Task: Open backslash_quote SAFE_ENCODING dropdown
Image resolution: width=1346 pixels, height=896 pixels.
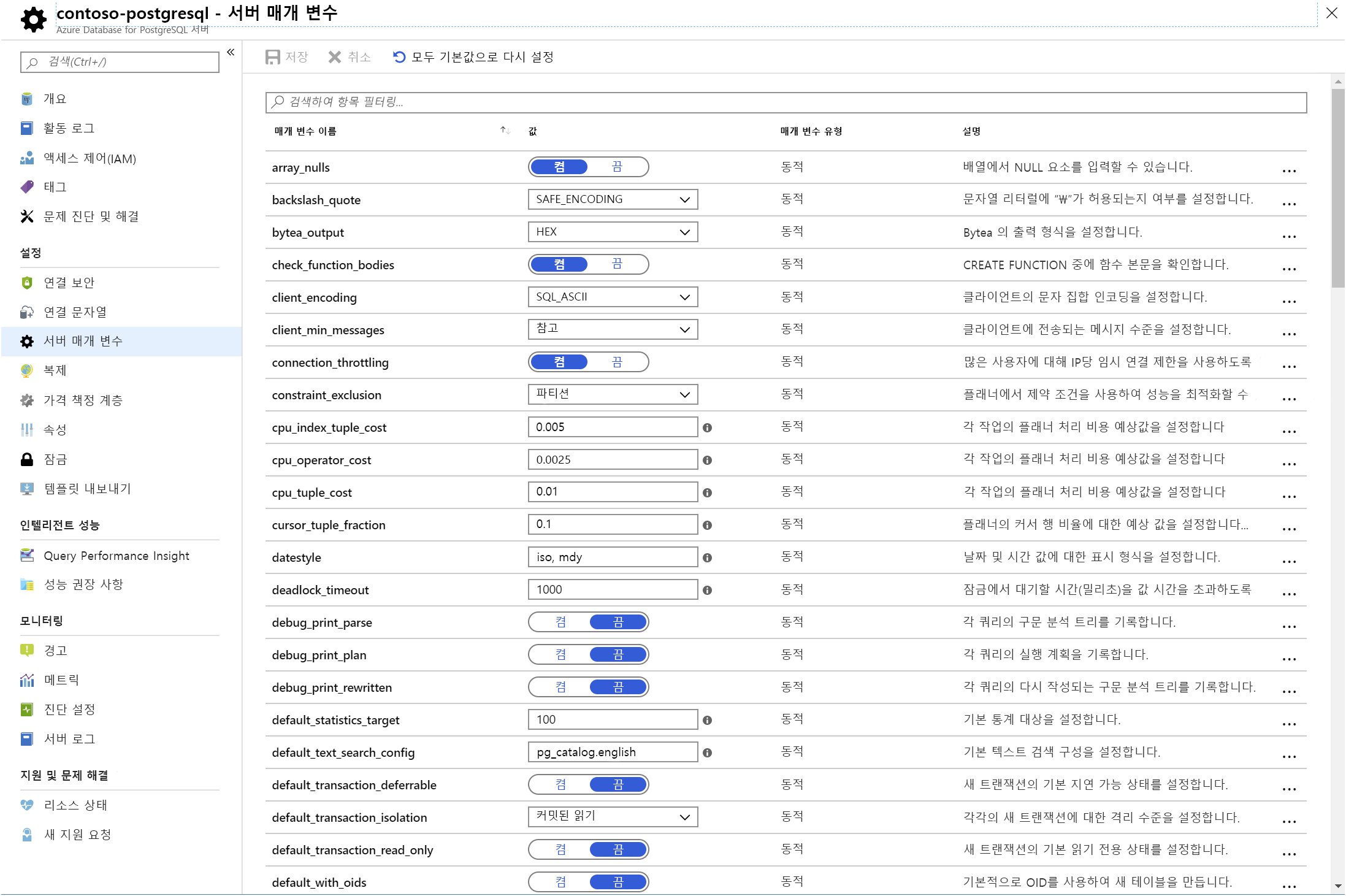Action: 612,199
